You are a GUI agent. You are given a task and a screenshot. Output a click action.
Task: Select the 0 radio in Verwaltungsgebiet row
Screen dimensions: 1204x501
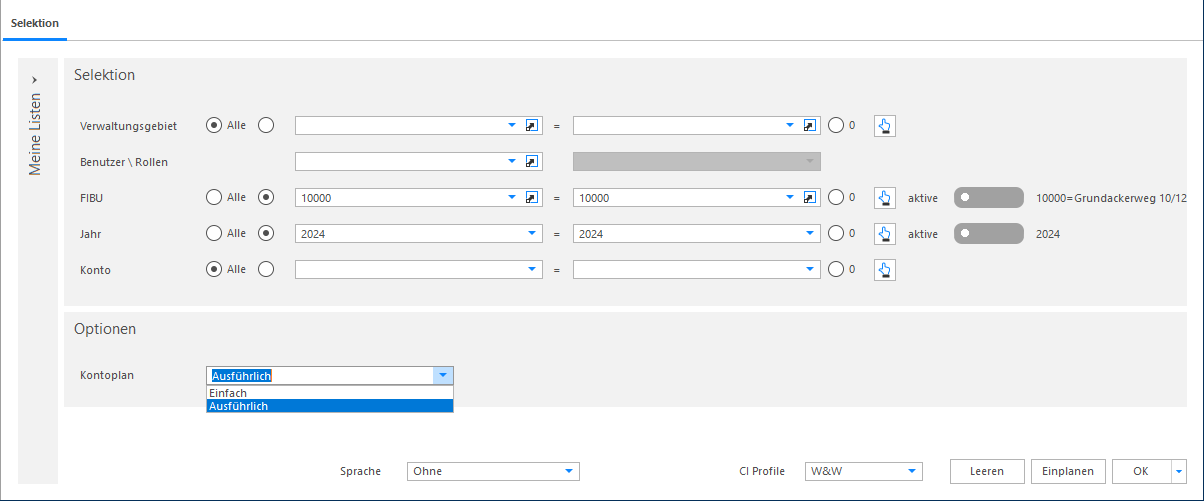pos(836,126)
